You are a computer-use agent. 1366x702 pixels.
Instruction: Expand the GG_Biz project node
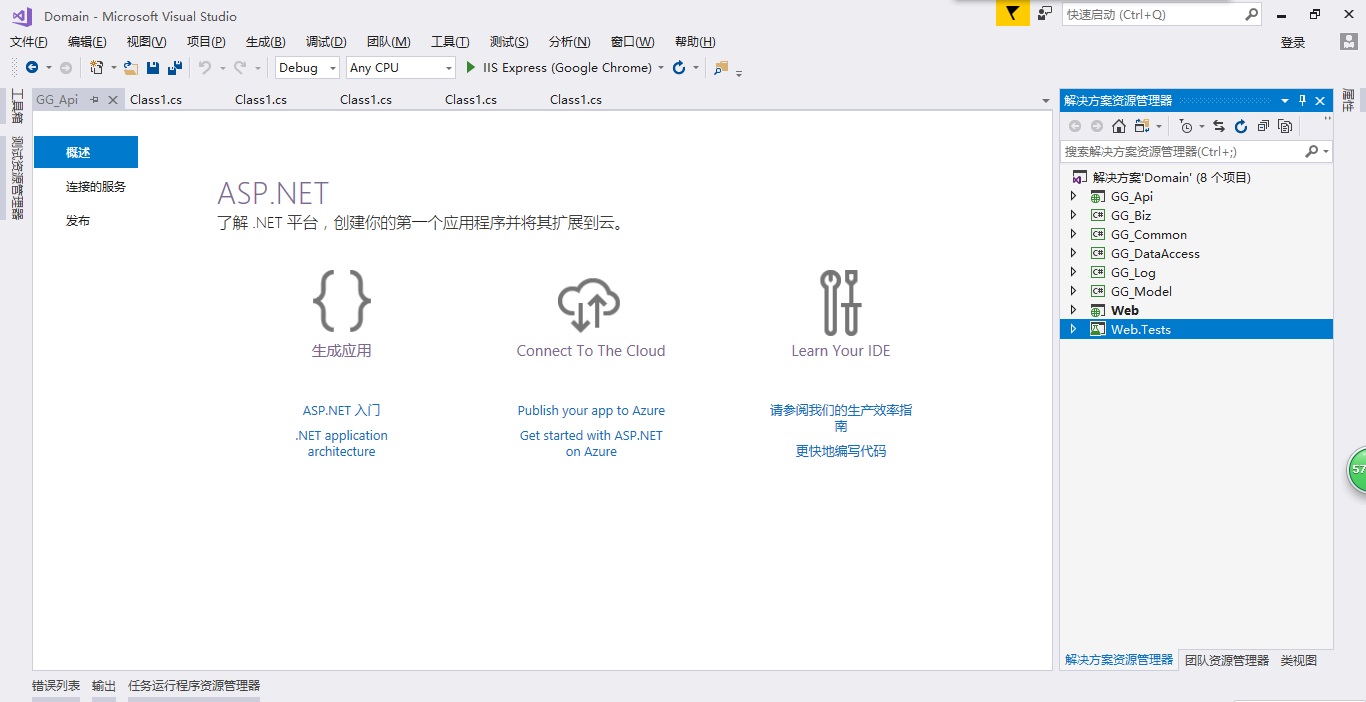[1074, 215]
